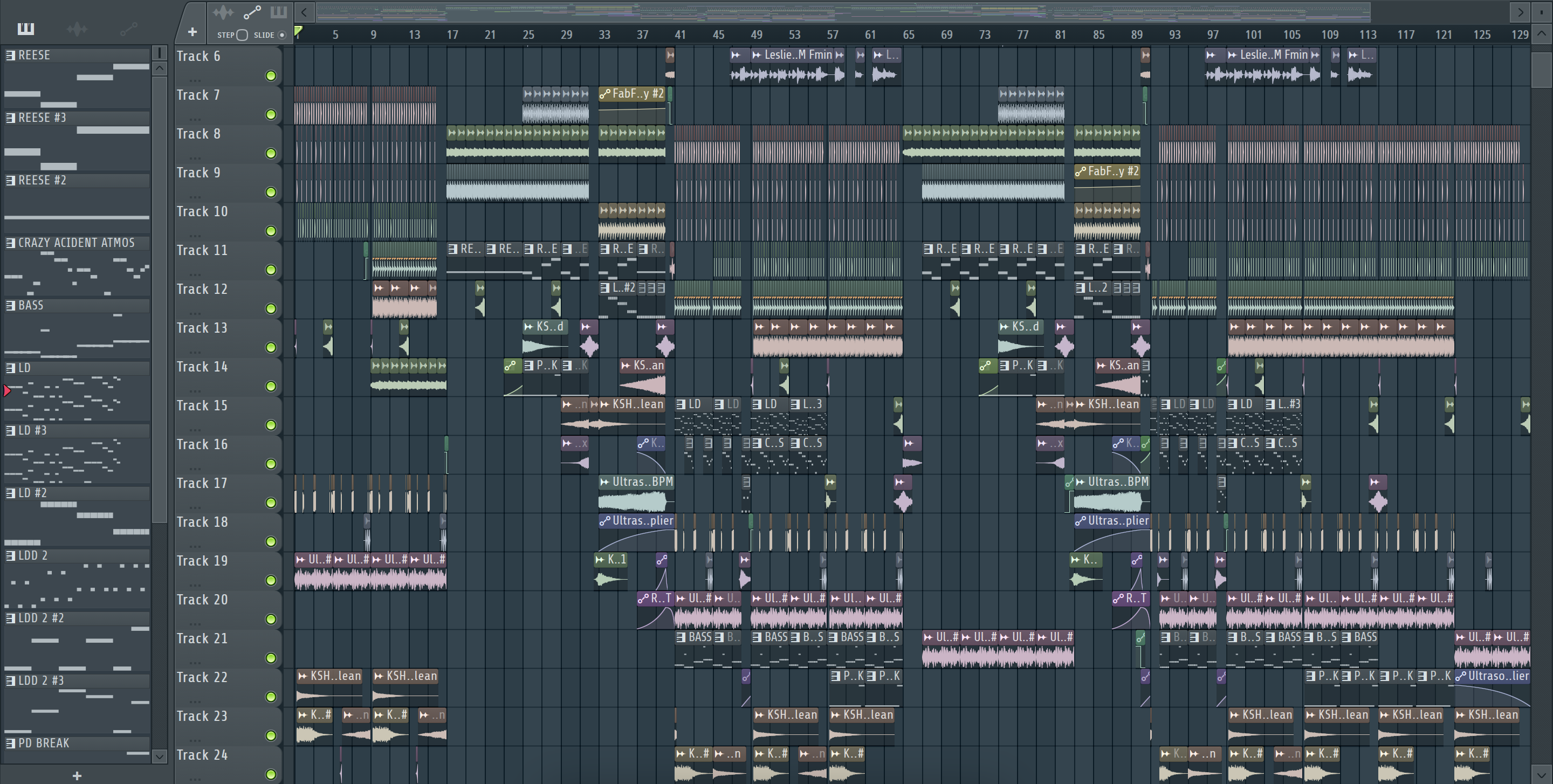
Task: Click the horizontal song overview scrollbar
Action: 843,12
